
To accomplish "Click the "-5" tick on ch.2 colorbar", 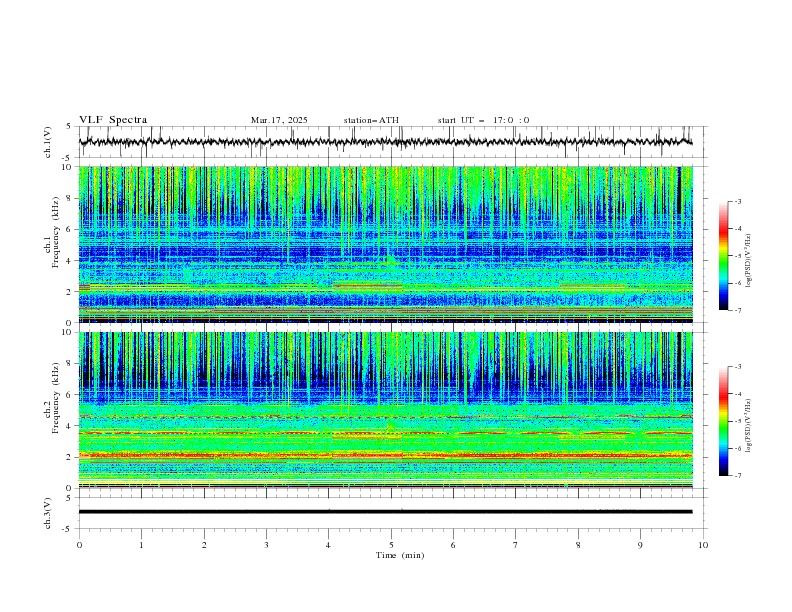I will tap(738, 421).
